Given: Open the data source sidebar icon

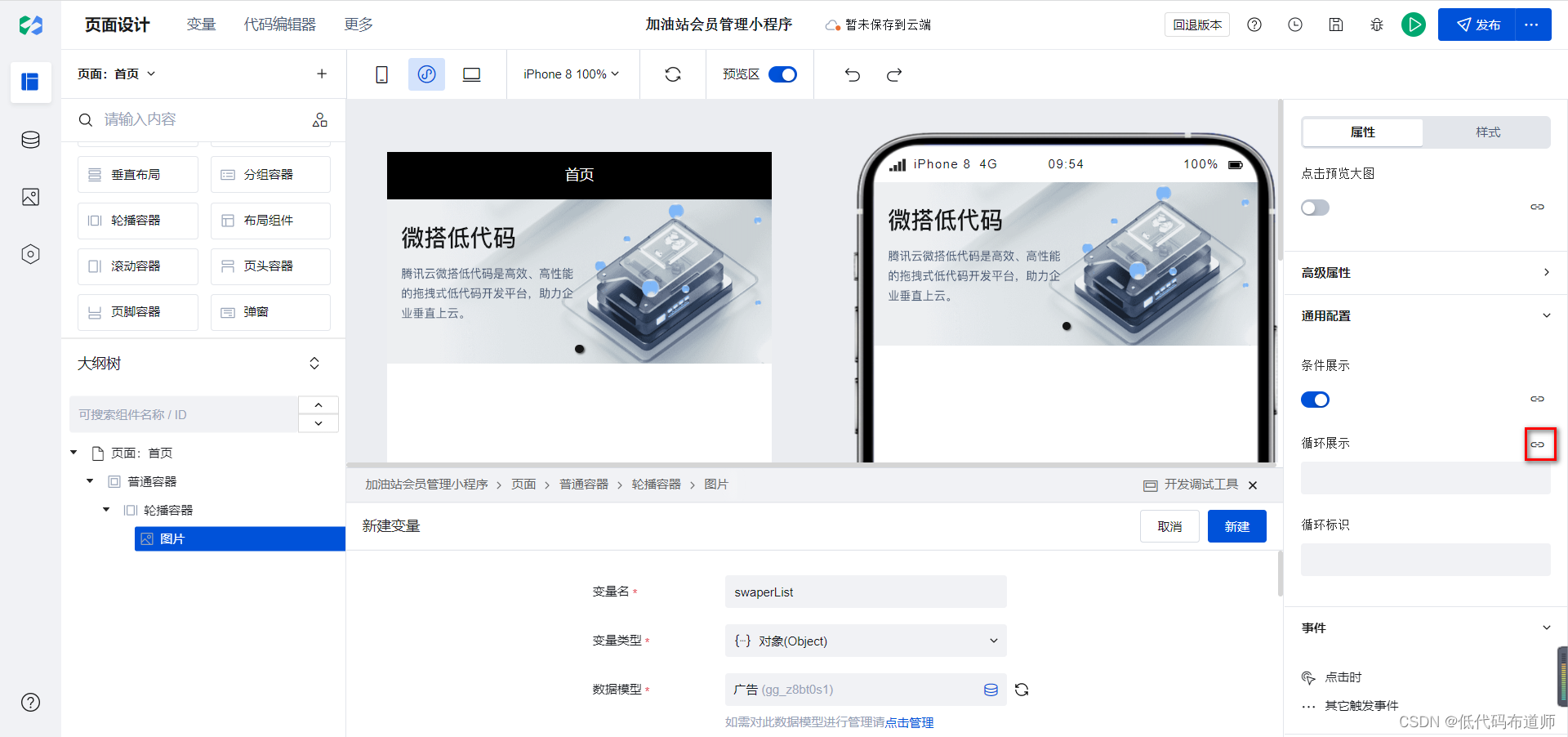Looking at the screenshot, I should coord(30,140).
